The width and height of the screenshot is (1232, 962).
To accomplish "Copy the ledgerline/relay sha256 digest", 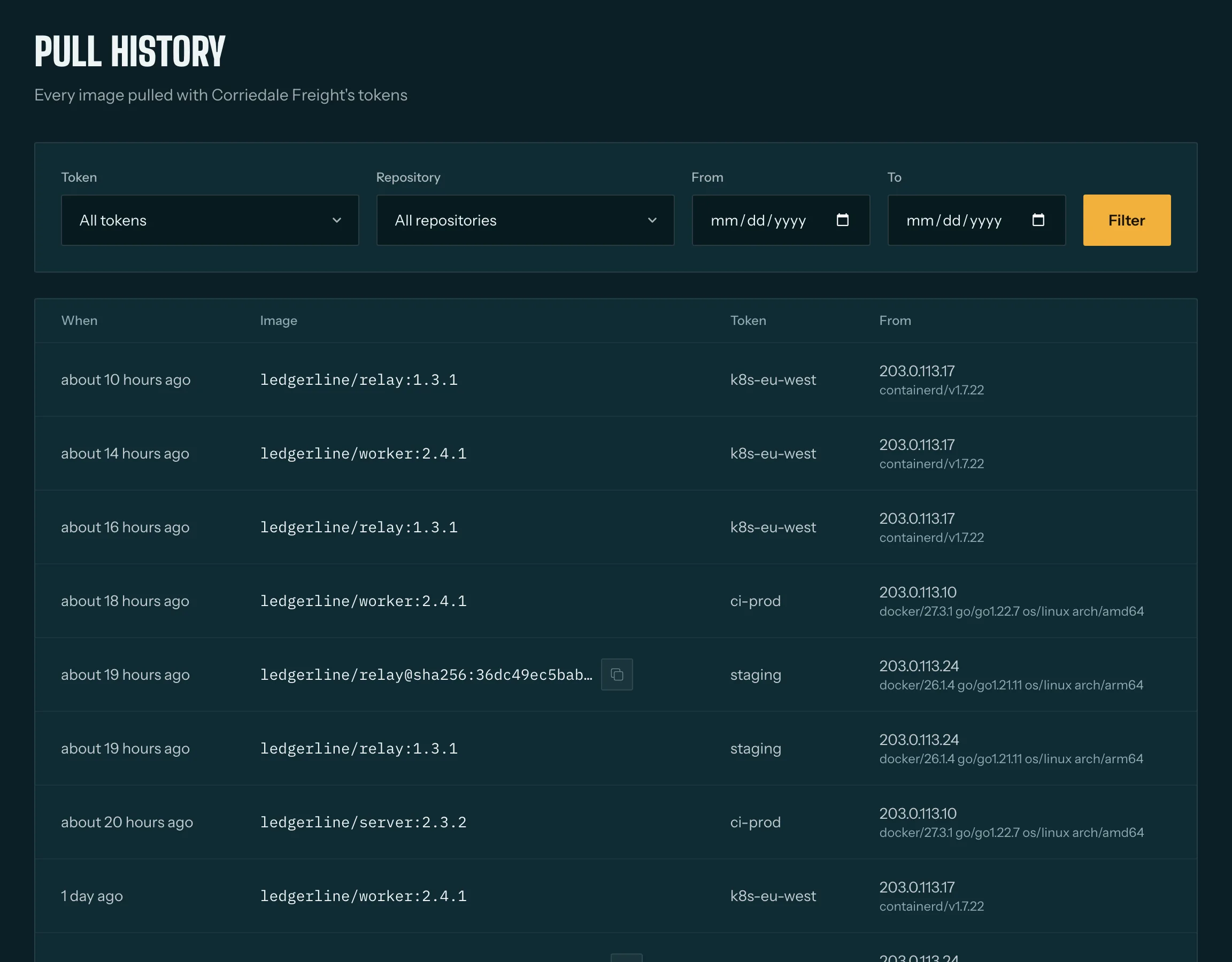I will [617, 674].
